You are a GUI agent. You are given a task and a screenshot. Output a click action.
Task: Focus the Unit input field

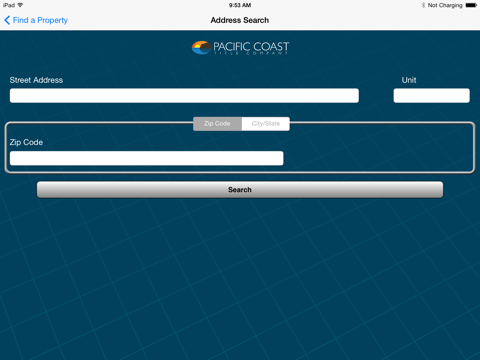click(x=432, y=96)
